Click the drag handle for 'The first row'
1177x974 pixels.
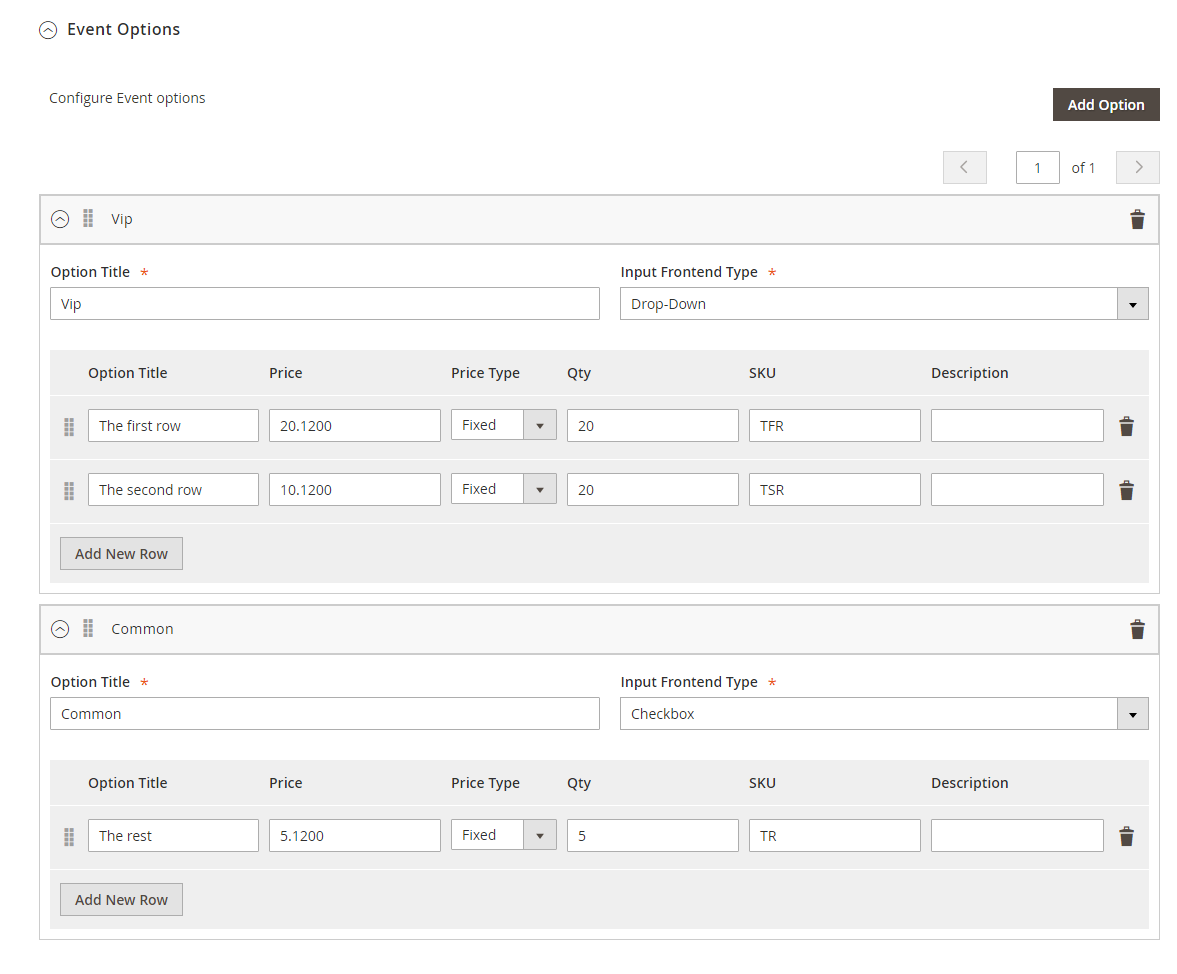(69, 426)
